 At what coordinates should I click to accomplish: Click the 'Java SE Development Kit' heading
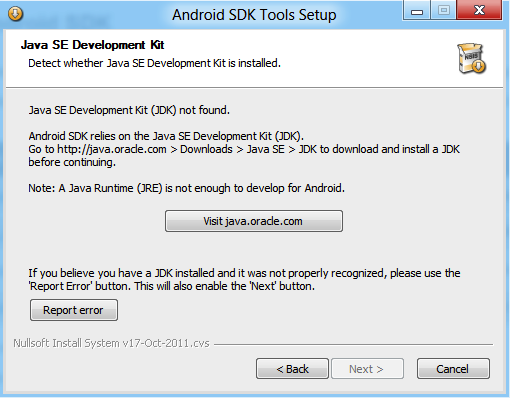pos(92,45)
